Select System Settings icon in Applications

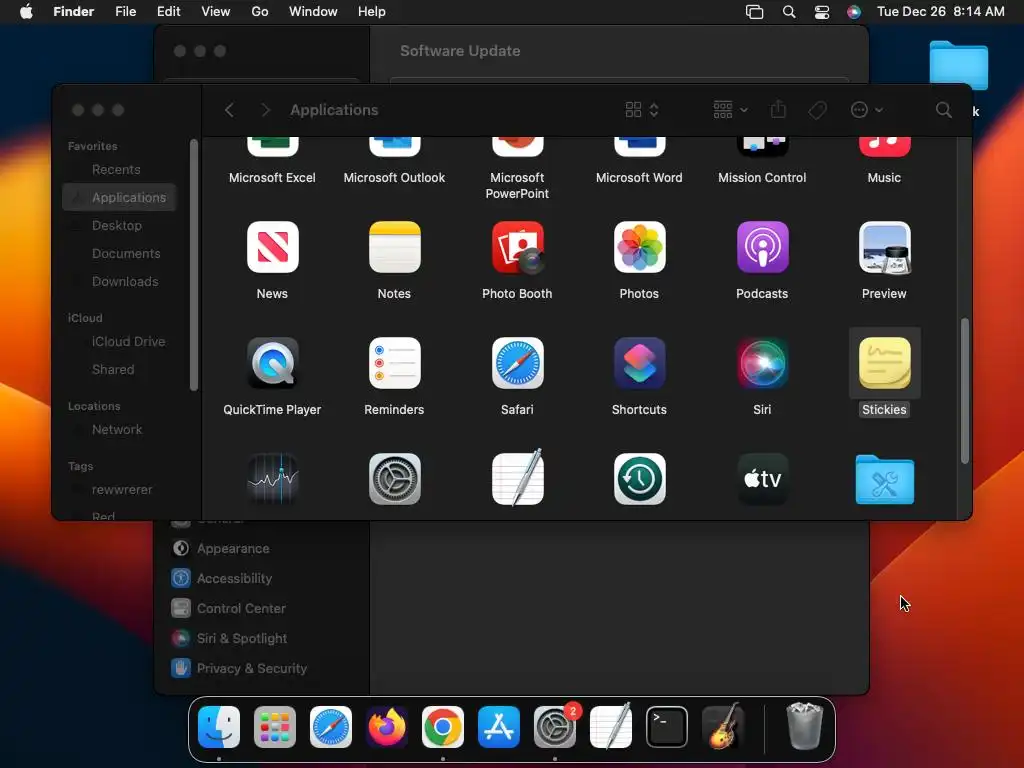point(394,479)
